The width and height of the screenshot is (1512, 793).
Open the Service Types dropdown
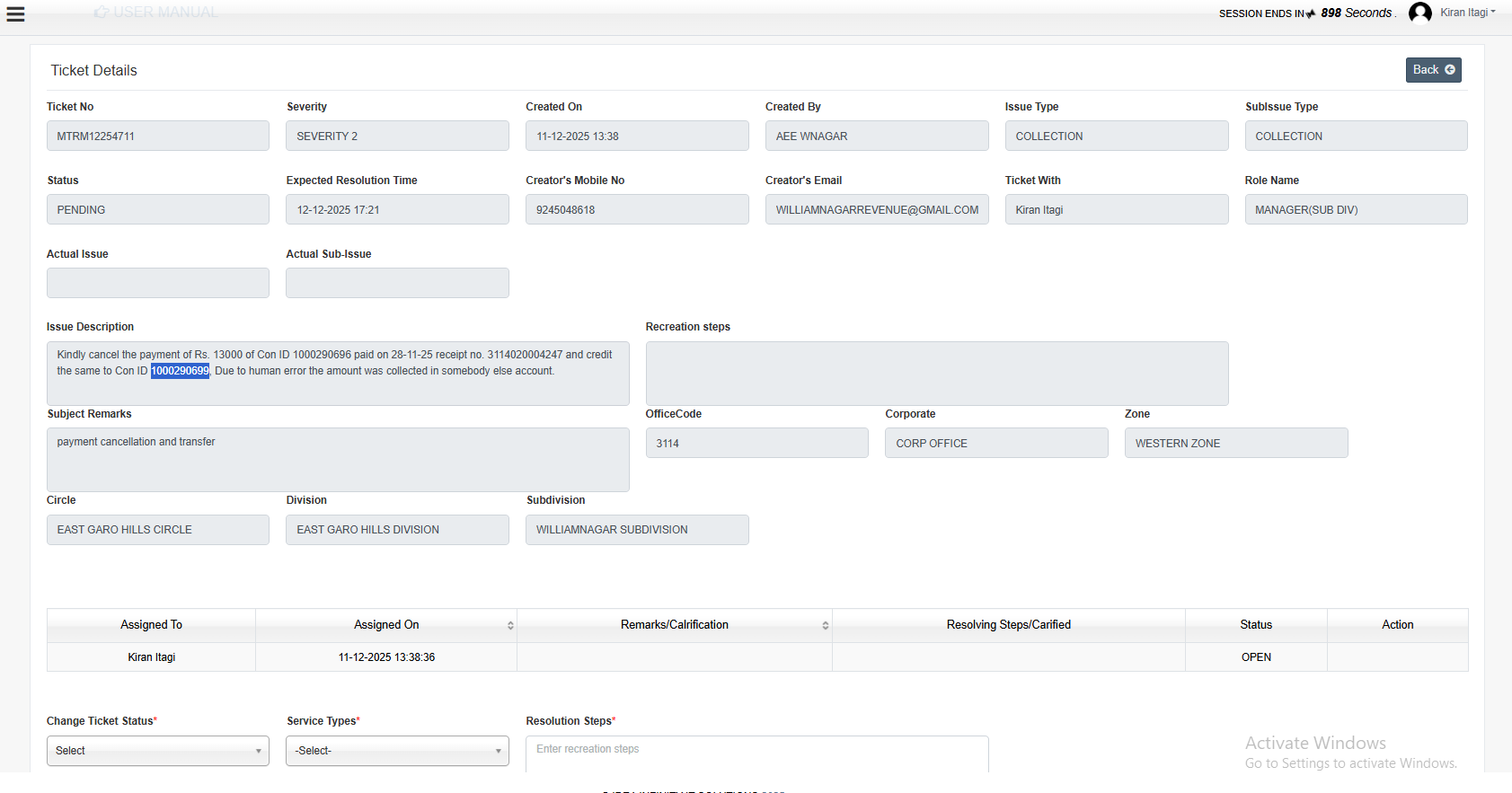point(397,751)
